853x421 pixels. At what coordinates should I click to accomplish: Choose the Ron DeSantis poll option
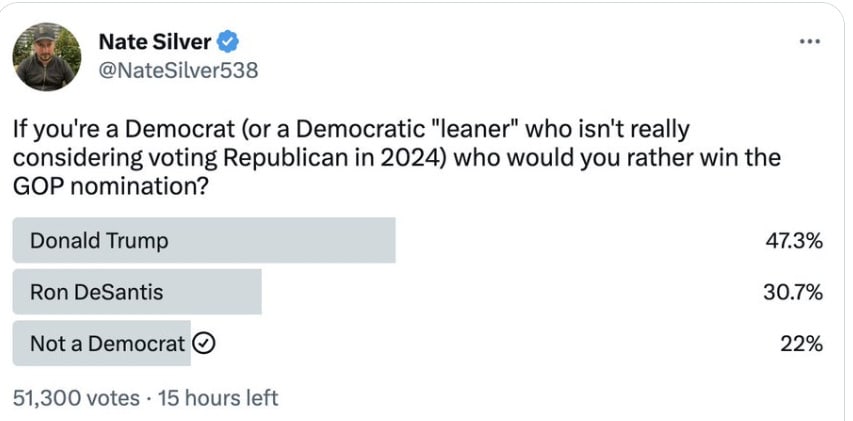[x=96, y=293]
